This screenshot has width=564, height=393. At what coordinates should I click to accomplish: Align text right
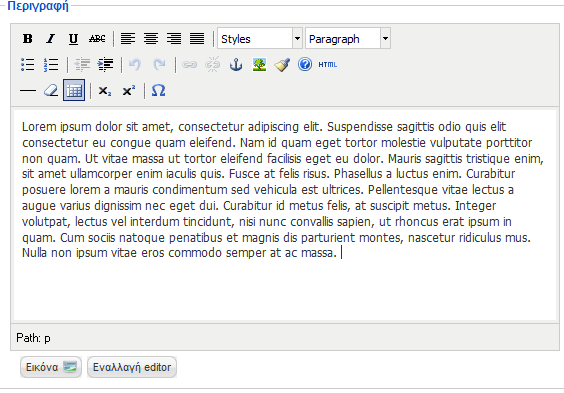click(174, 38)
